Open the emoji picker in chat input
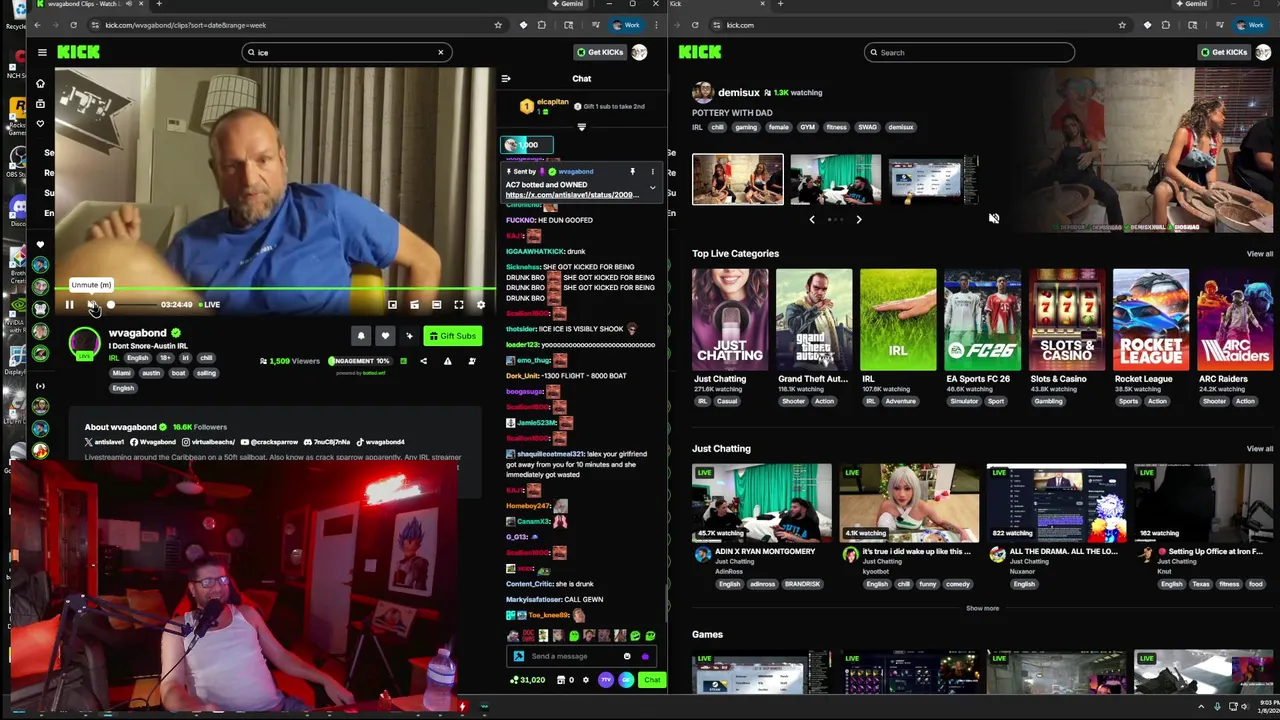The height and width of the screenshot is (720, 1280). pos(627,656)
